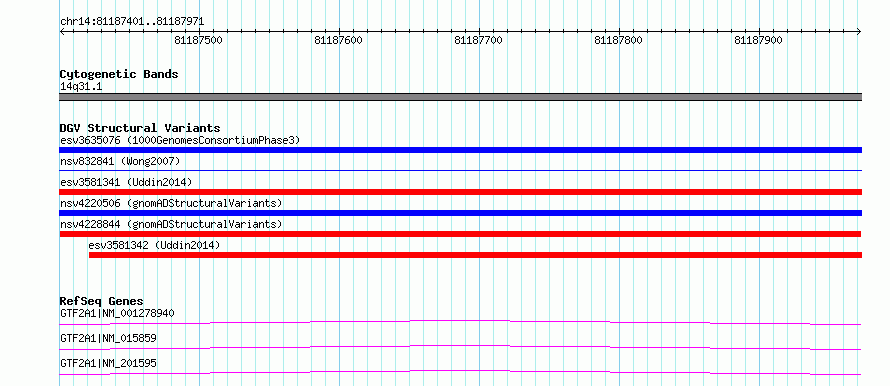Open the GTF2A1|NM_015859 gene label
The height and width of the screenshot is (386, 890).
pyautogui.click(x=108, y=338)
